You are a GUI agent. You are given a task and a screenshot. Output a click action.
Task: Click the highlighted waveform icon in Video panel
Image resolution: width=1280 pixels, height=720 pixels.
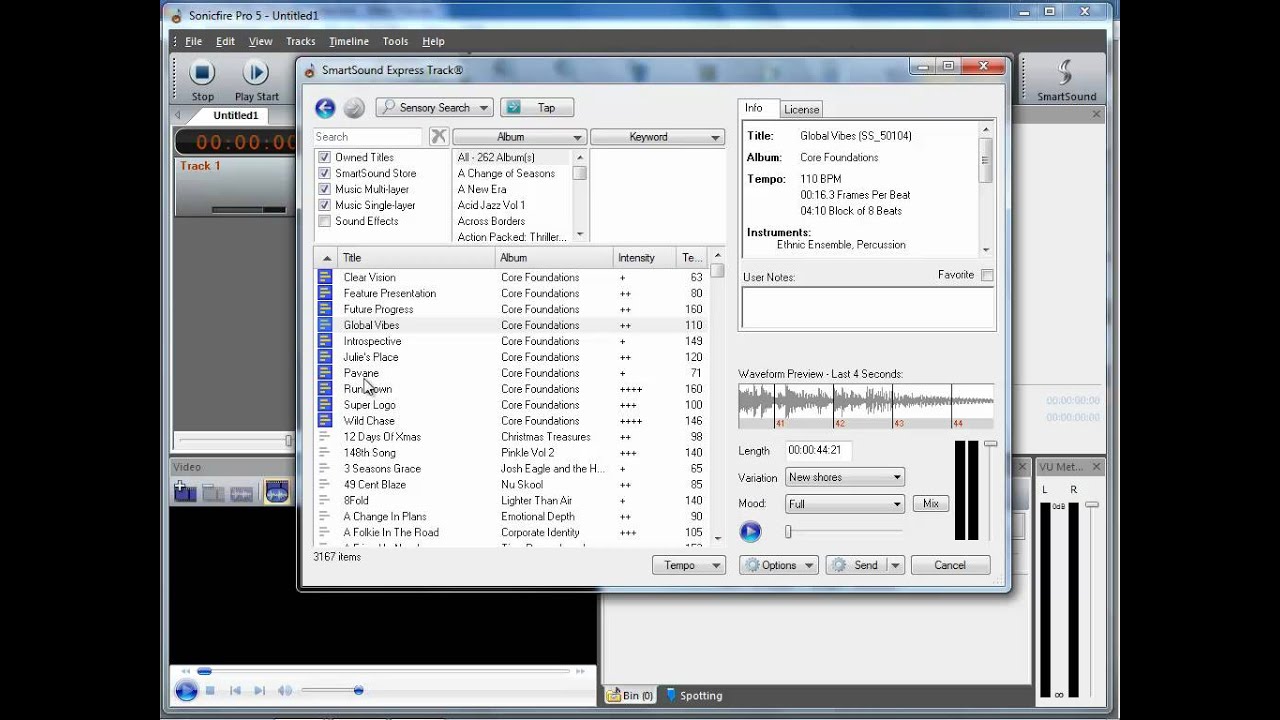tap(276, 492)
